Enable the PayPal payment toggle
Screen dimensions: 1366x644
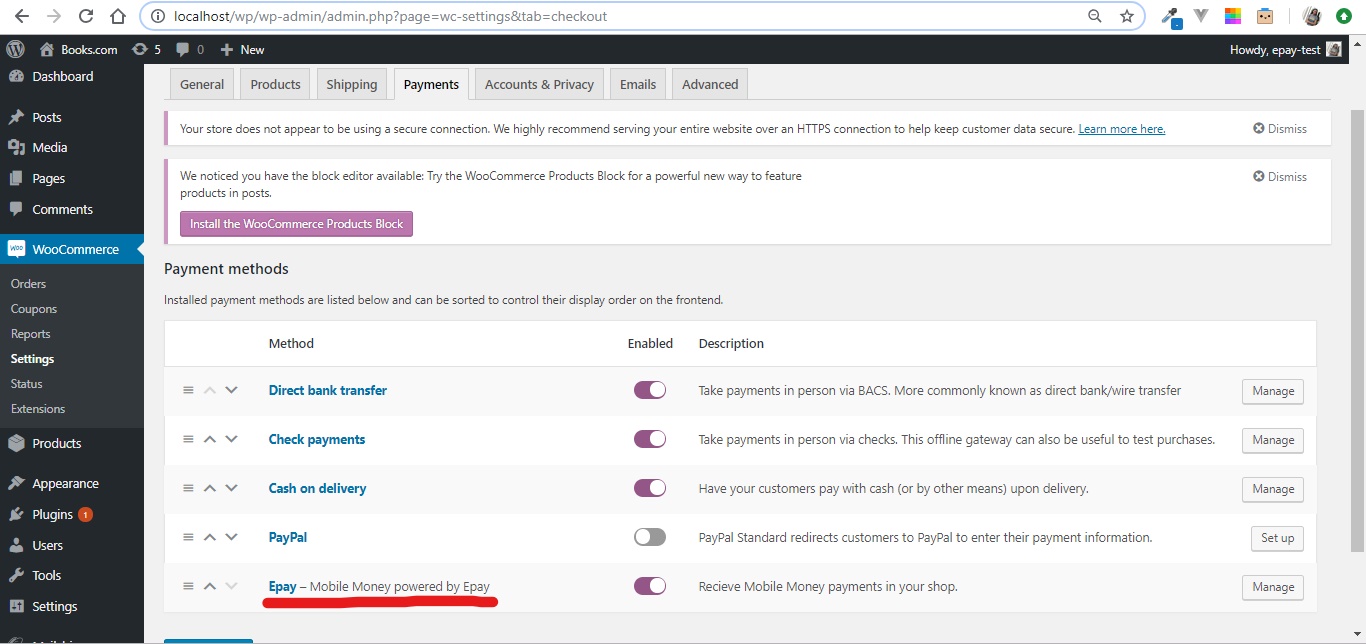(650, 537)
